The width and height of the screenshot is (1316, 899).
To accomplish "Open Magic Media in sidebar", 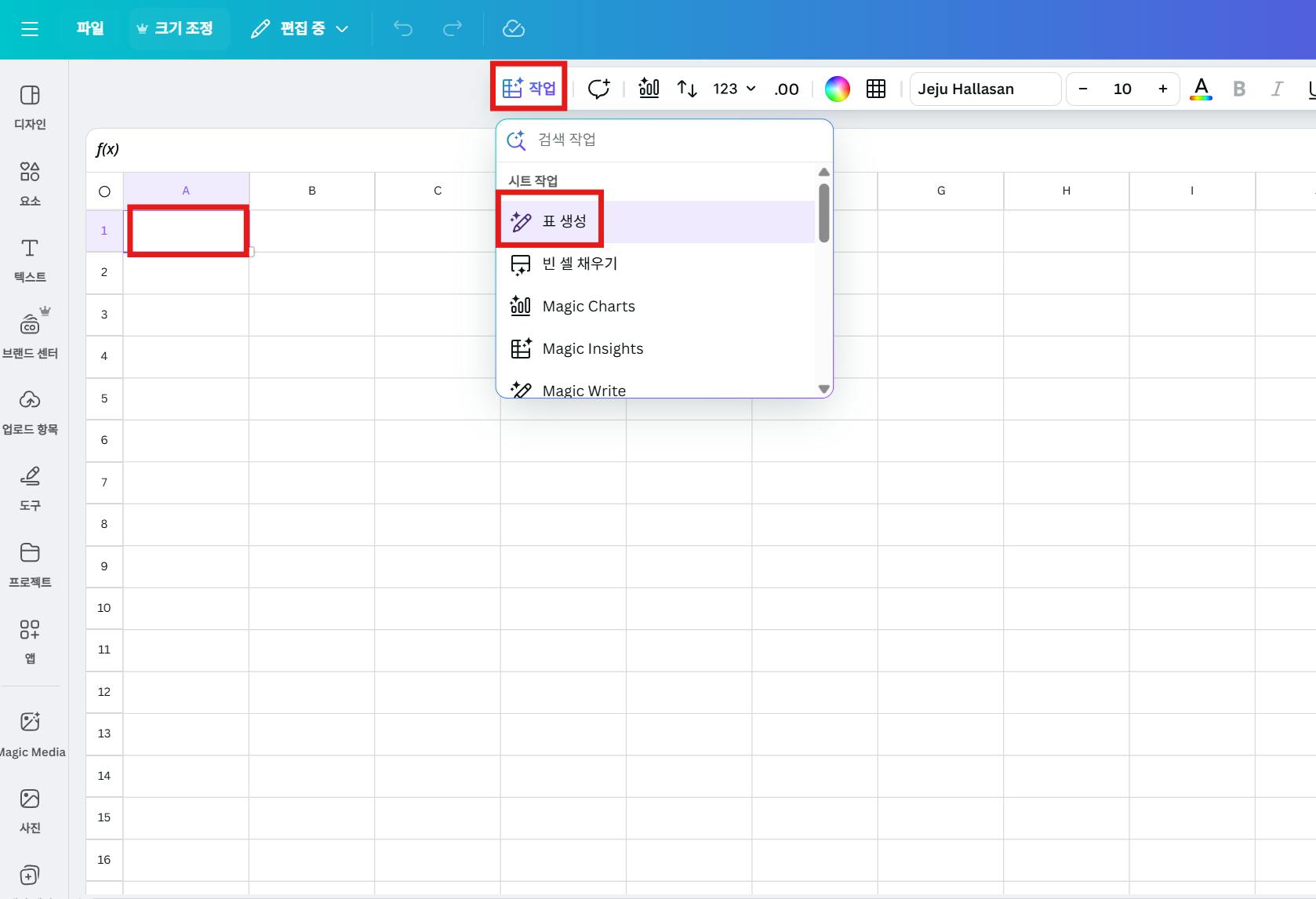I will 31,734.
